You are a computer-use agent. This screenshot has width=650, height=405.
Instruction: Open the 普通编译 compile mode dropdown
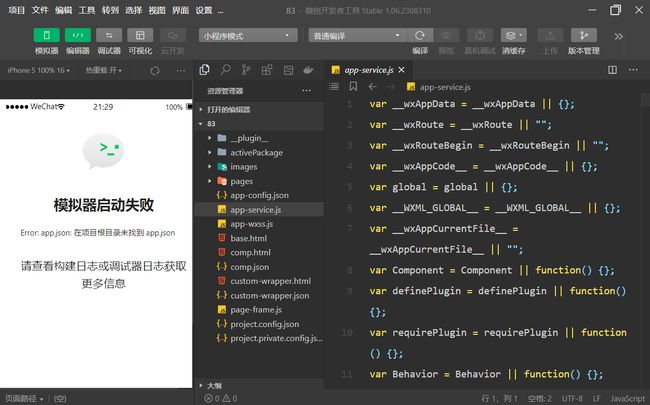[x=358, y=36]
